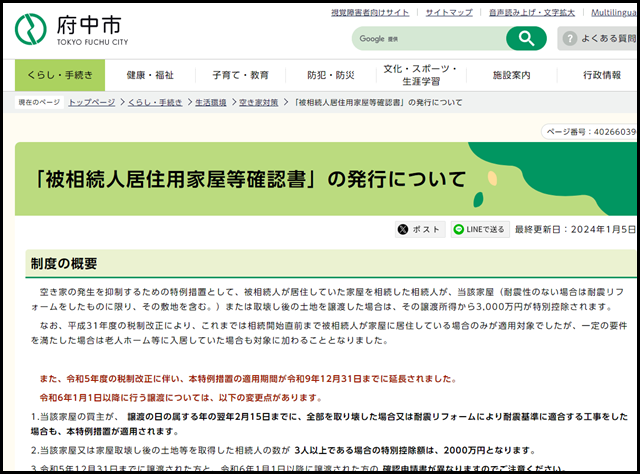
Task: Select the 子育て・教育 menu tab
Action: point(240,75)
